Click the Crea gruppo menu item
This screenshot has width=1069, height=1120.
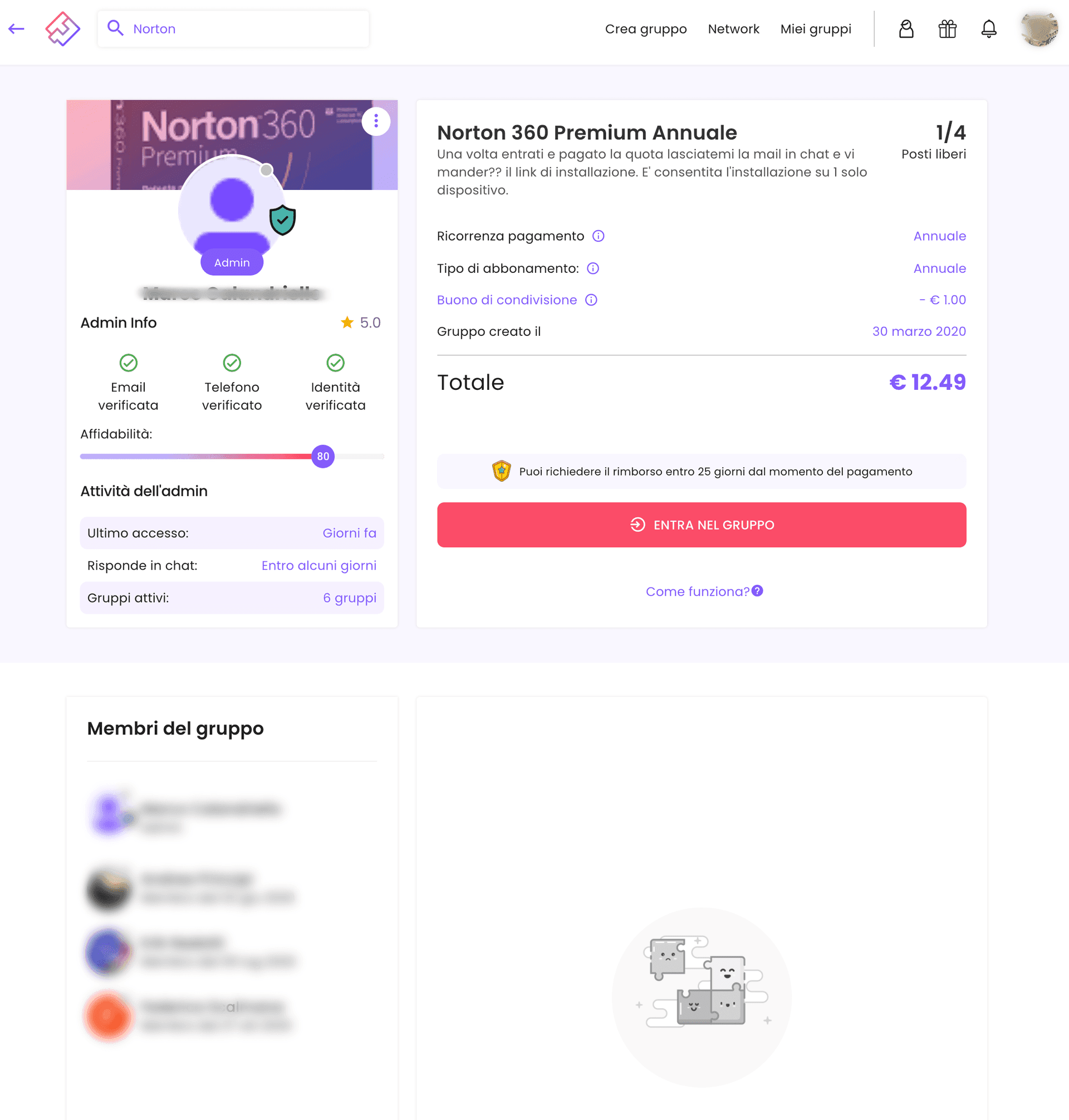click(645, 28)
